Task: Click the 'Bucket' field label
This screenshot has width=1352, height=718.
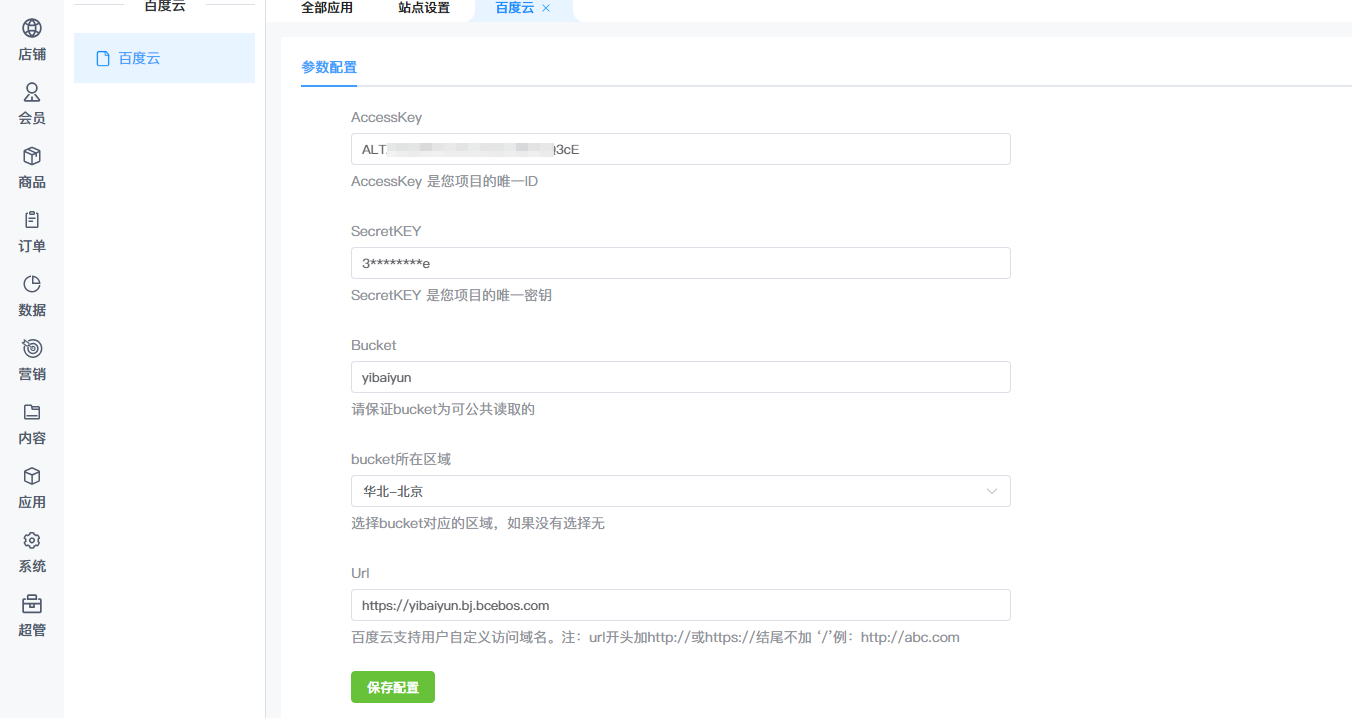Action: coord(374,345)
